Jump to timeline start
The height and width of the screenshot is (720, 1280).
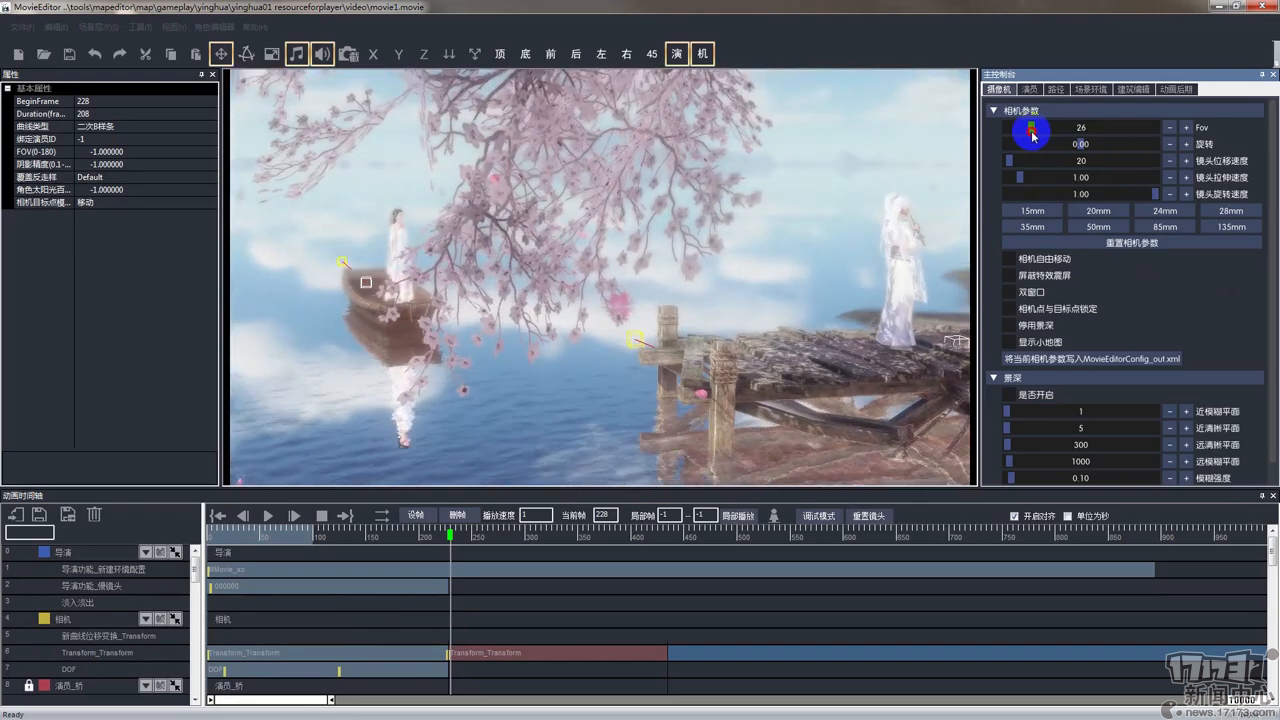click(218, 516)
